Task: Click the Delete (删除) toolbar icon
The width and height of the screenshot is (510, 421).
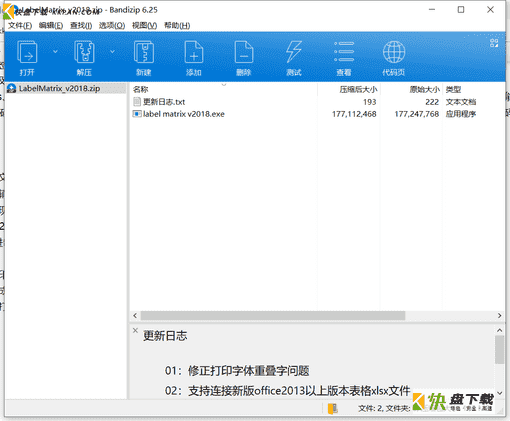Action: [244, 52]
